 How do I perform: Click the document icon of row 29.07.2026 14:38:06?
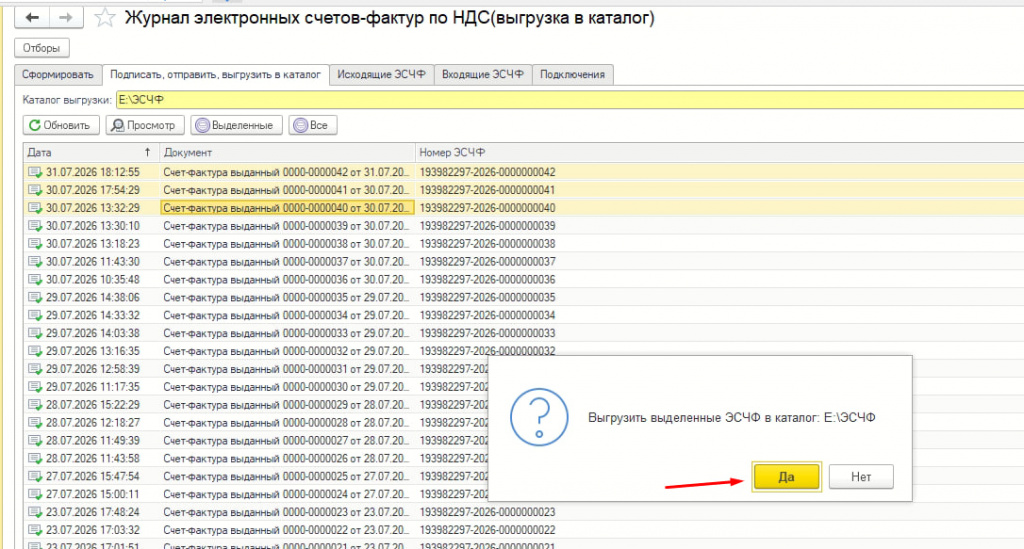35,298
